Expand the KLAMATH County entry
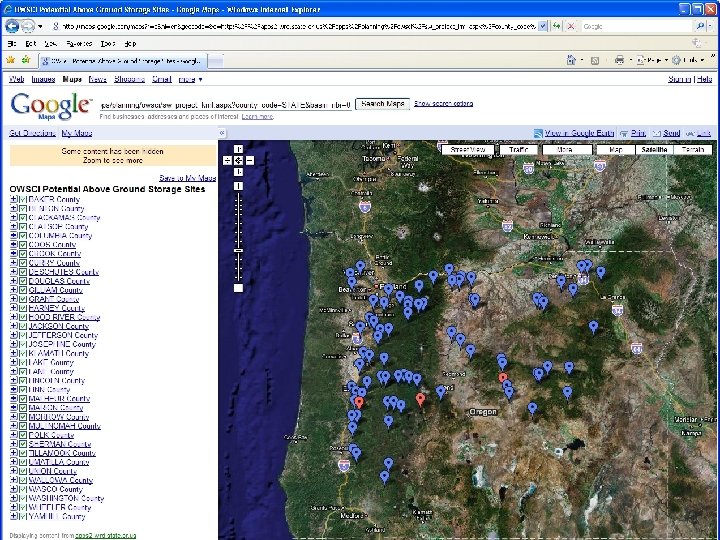The image size is (720, 540). pos(14,353)
